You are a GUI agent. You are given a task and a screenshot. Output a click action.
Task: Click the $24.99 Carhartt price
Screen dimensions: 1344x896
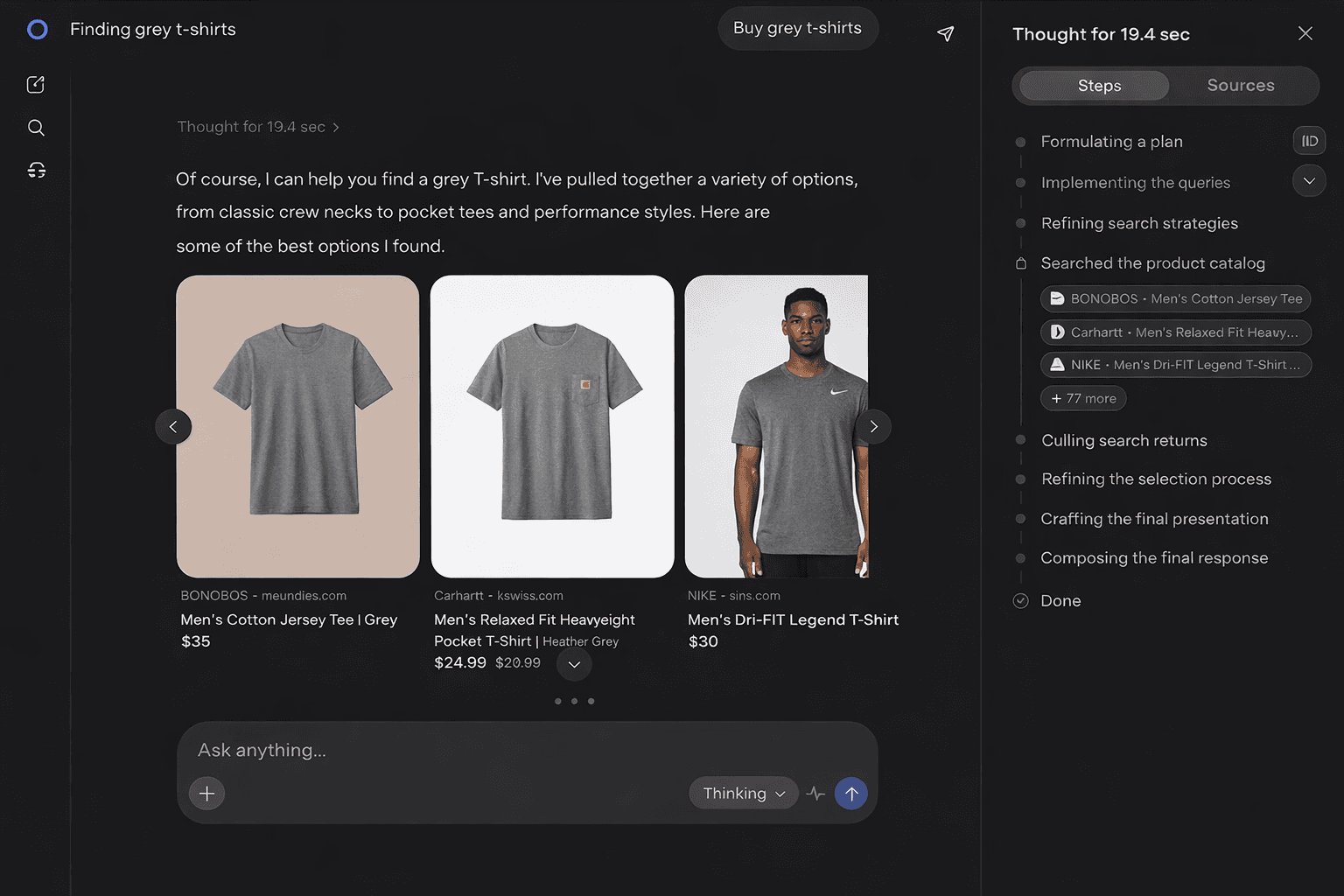click(460, 663)
